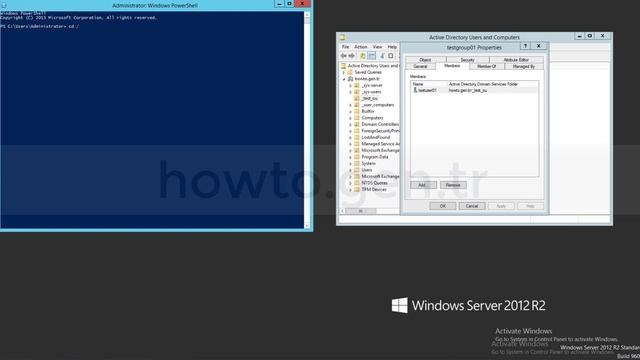Click the Forward arrow in AD toolbar
The height and width of the screenshot is (360, 640).
(351, 56)
